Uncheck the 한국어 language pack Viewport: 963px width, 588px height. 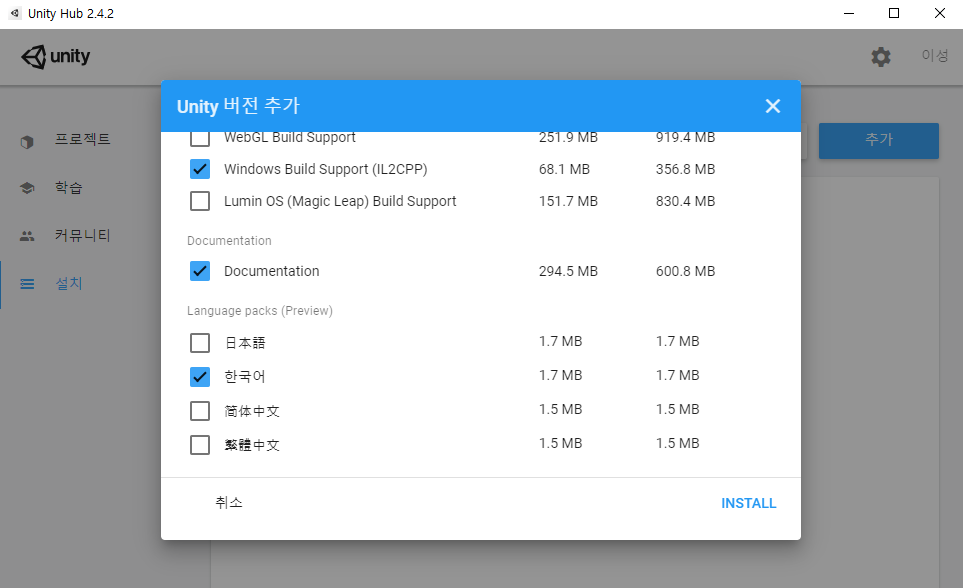tap(200, 376)
